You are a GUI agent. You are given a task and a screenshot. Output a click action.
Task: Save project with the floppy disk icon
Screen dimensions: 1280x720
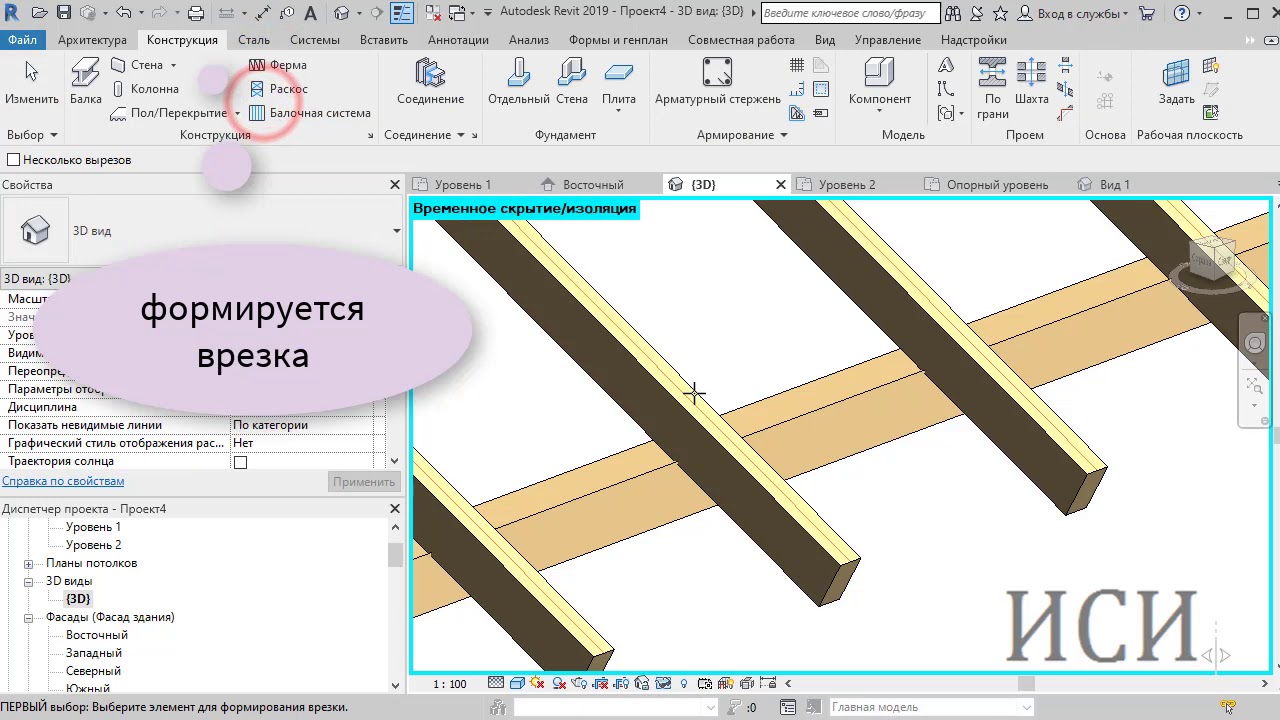coord(63,13)
